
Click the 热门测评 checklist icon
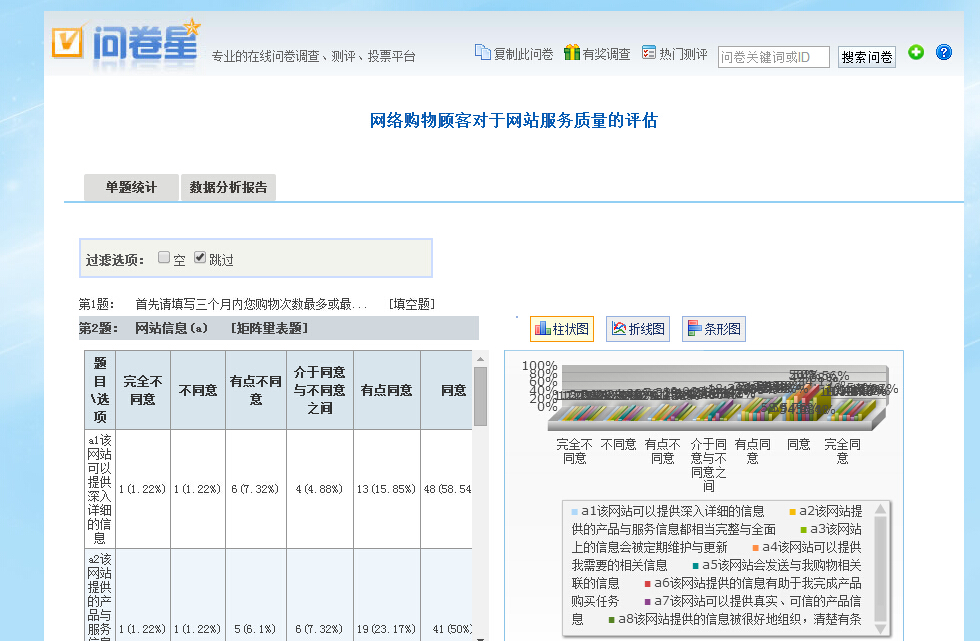(x=649, y=52)
